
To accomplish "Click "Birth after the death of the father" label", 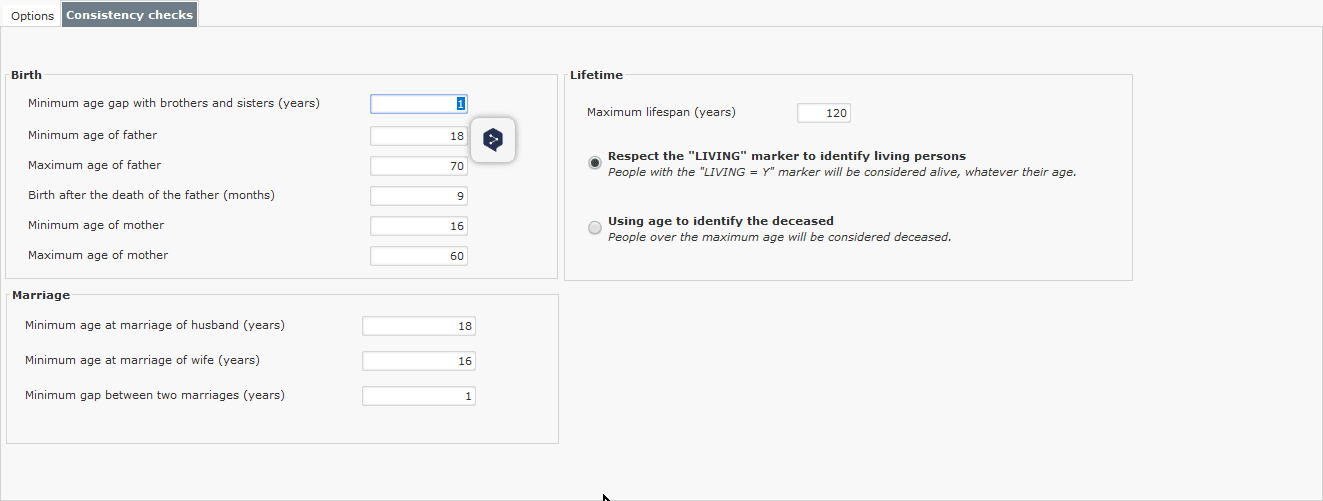I will tap(151, 195).
